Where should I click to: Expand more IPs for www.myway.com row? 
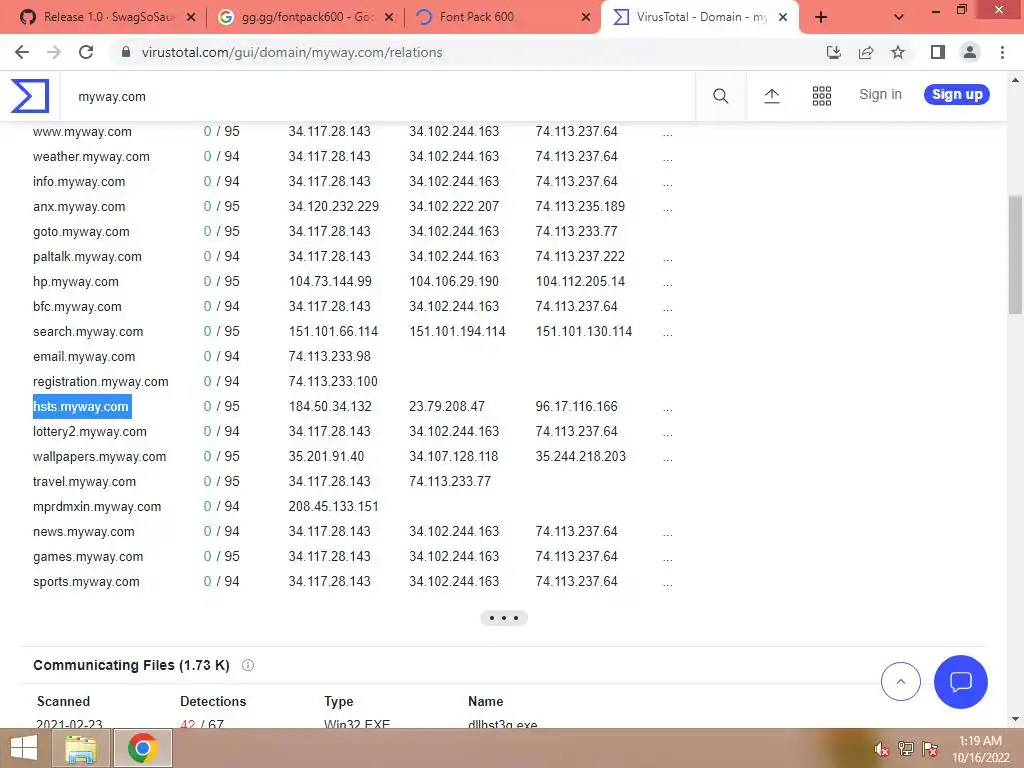pyautogui.click(x=667, y=134)
